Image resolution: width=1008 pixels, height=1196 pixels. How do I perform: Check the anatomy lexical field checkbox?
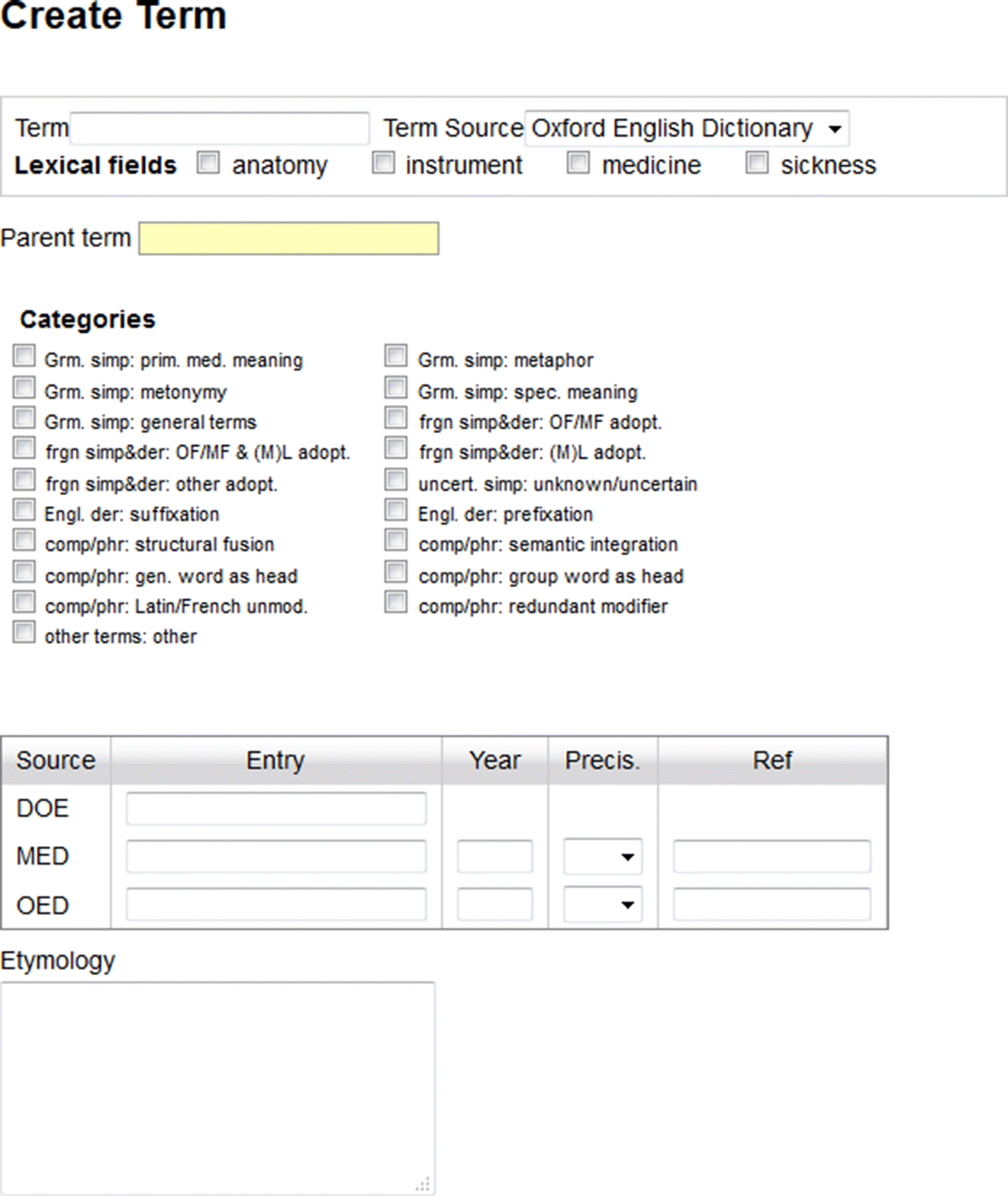[x=208, y=163]
